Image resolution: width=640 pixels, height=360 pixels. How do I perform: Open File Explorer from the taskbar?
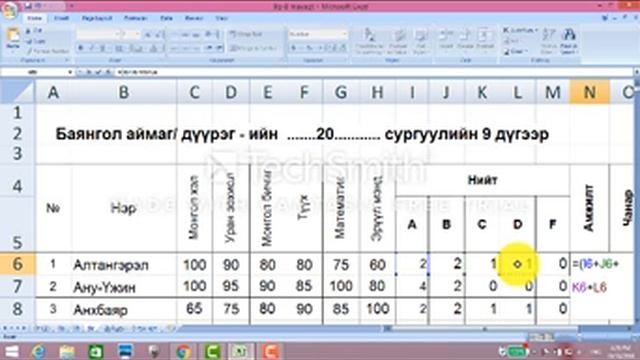(x=67, y=351)
